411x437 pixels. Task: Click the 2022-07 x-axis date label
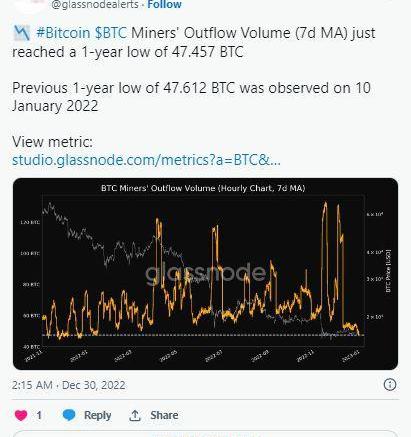click(213, 356)
